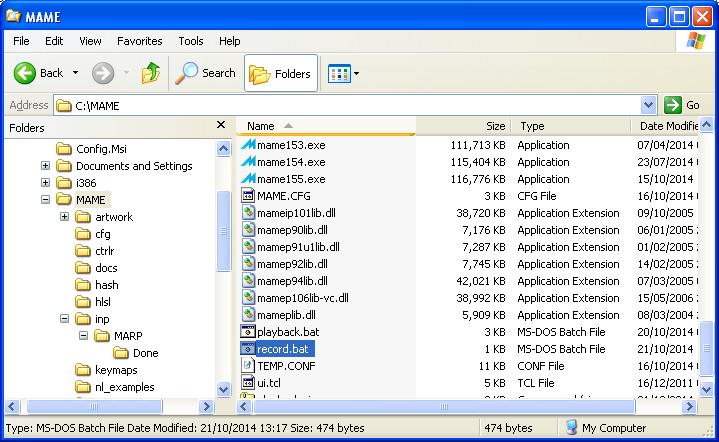Screen dimensions: 719x442
Task: Click the Back navigation button
Action: pyautogui.click(x=40, y=73)
